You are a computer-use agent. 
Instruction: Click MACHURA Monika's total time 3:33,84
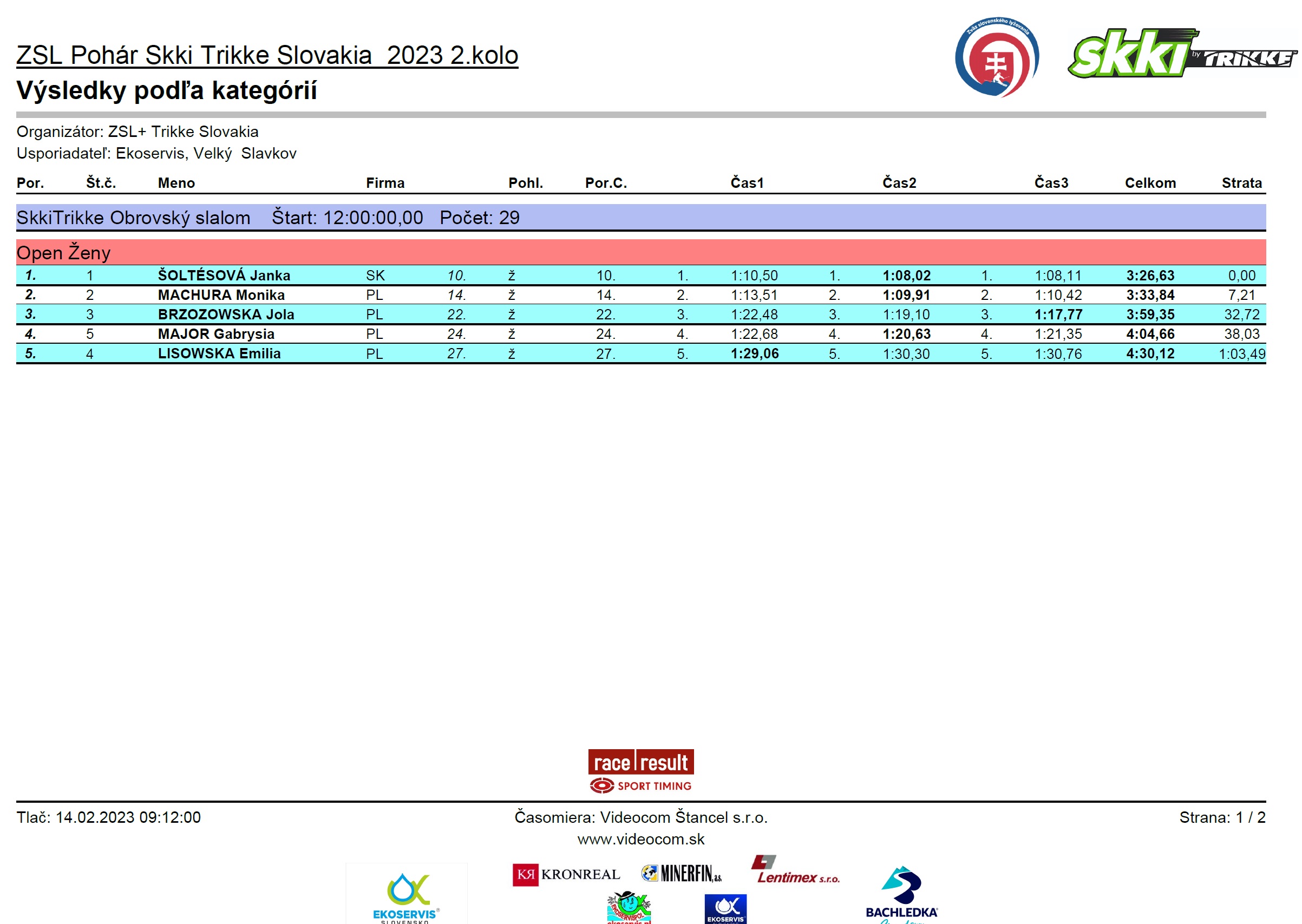pyautogui.click(x=1150, y=296)
